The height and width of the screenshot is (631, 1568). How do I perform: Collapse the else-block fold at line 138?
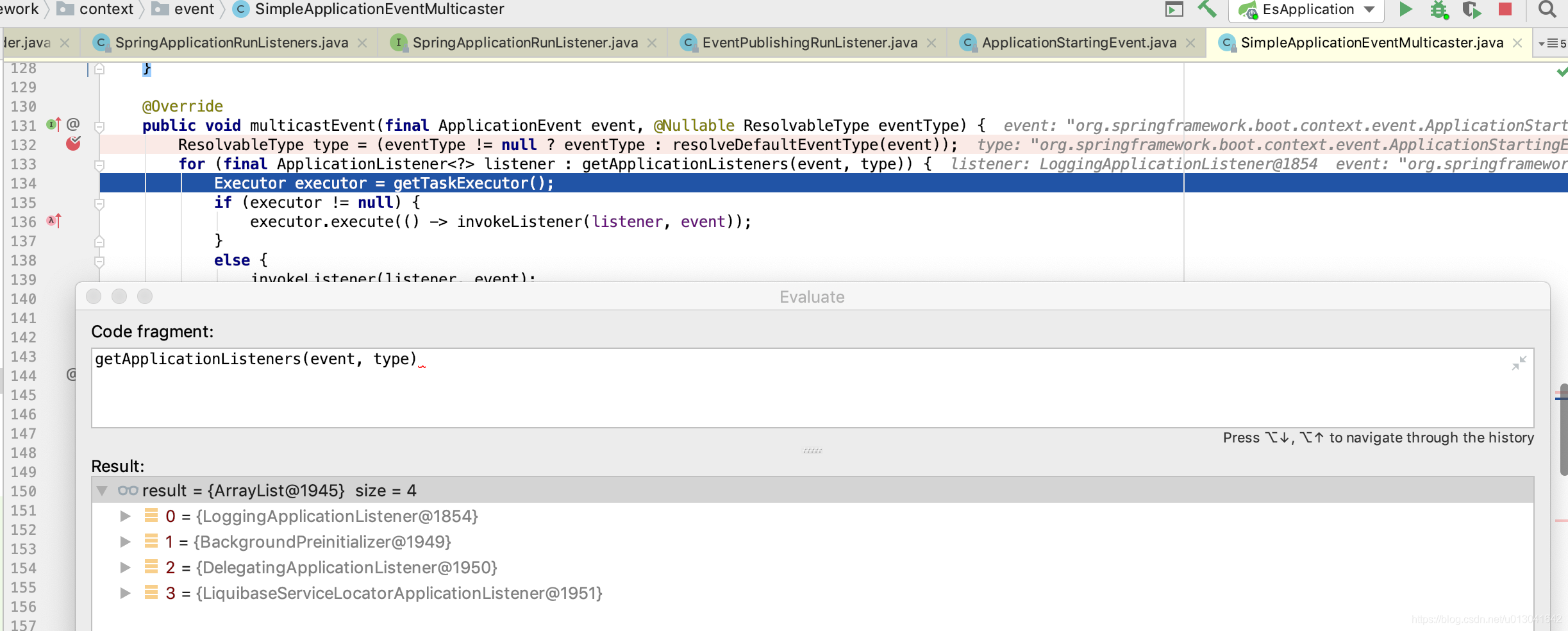point(99,262)
